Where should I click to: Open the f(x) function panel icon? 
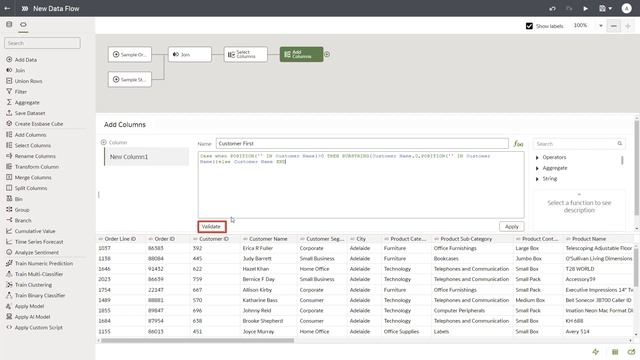tap(518, 144)
